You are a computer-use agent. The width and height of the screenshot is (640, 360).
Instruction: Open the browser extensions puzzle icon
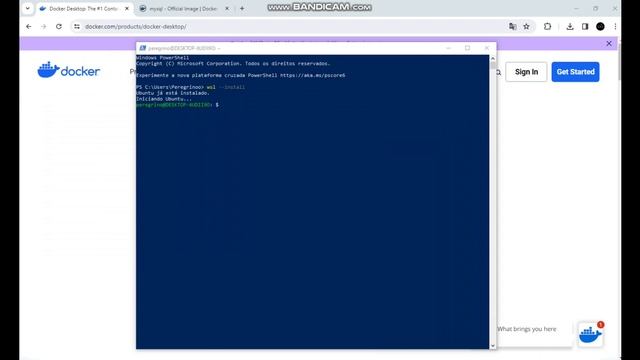pyautogui.click(x=547, y=27)
